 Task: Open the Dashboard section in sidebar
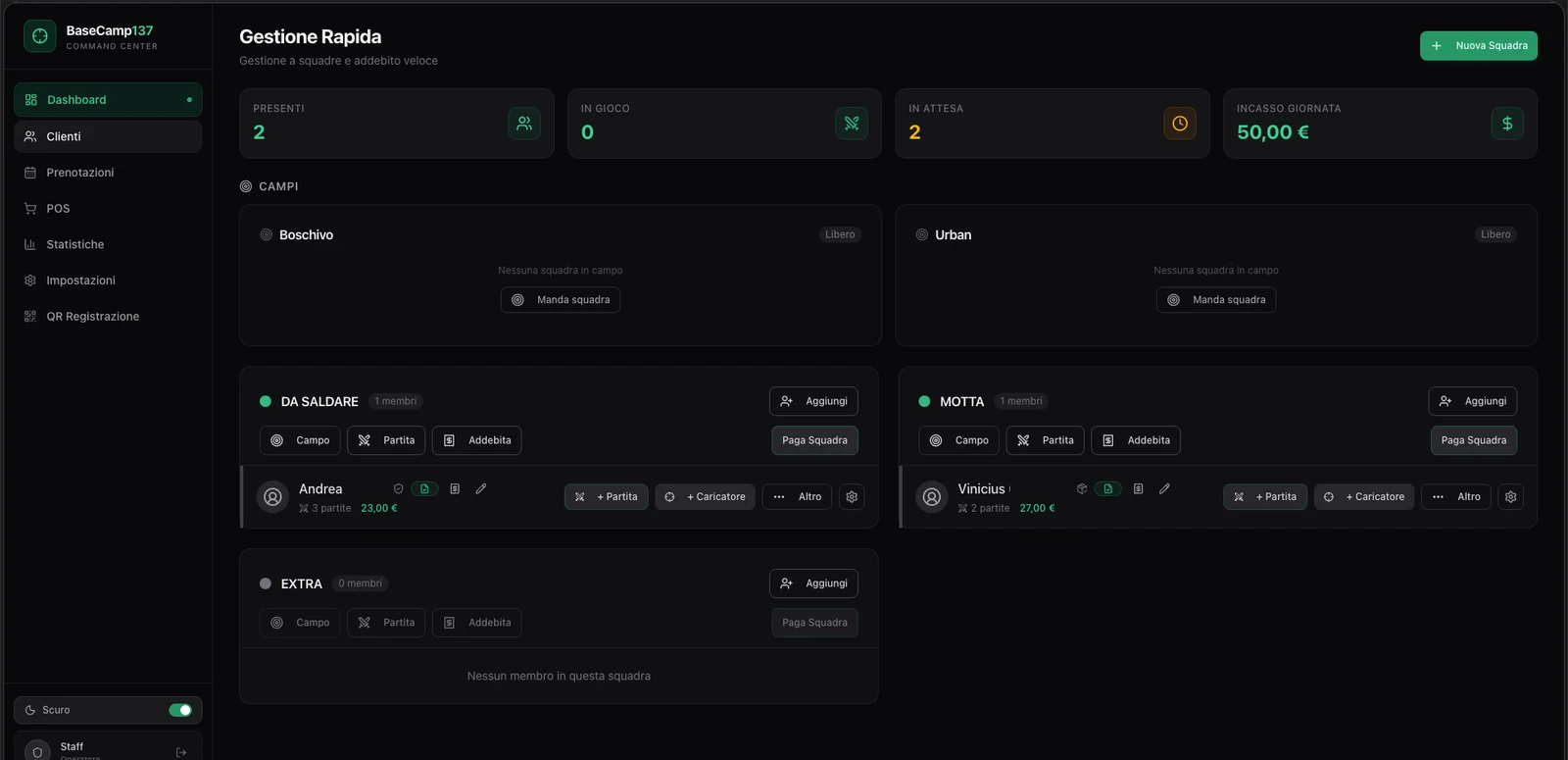tap(108, 100)
